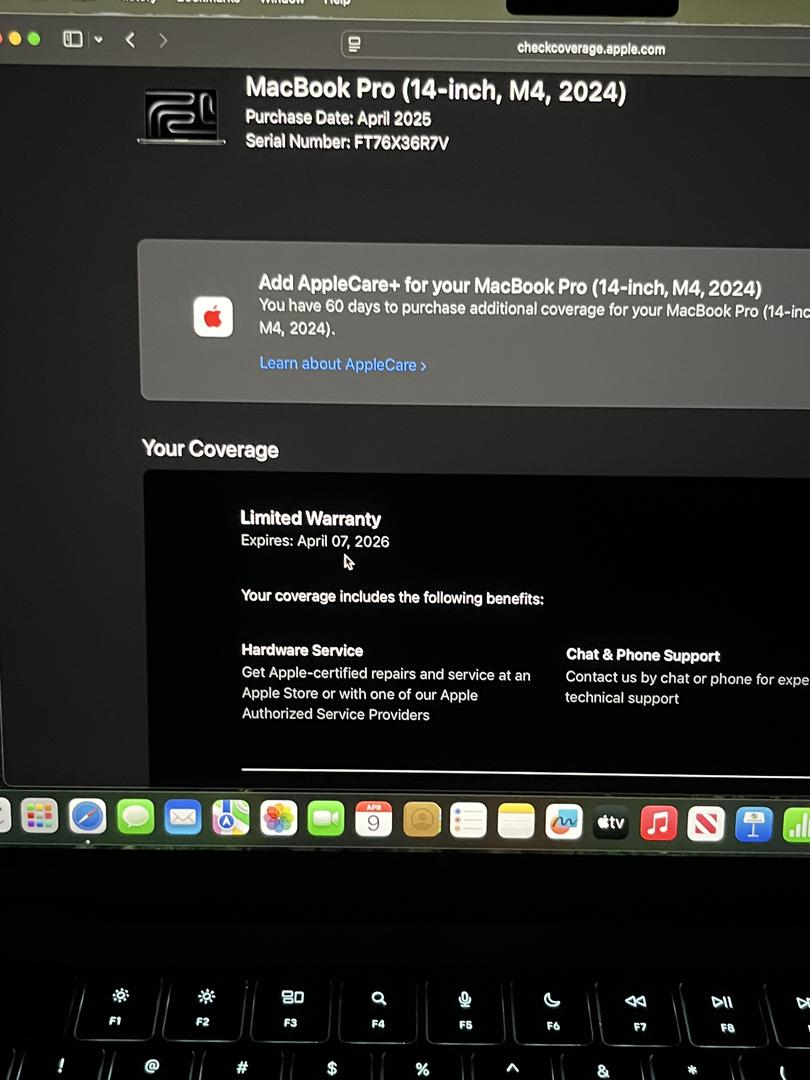Click the Expires: April 07, 2026 text
Screen dimensions: 810x1080
(x=315, y=541)
